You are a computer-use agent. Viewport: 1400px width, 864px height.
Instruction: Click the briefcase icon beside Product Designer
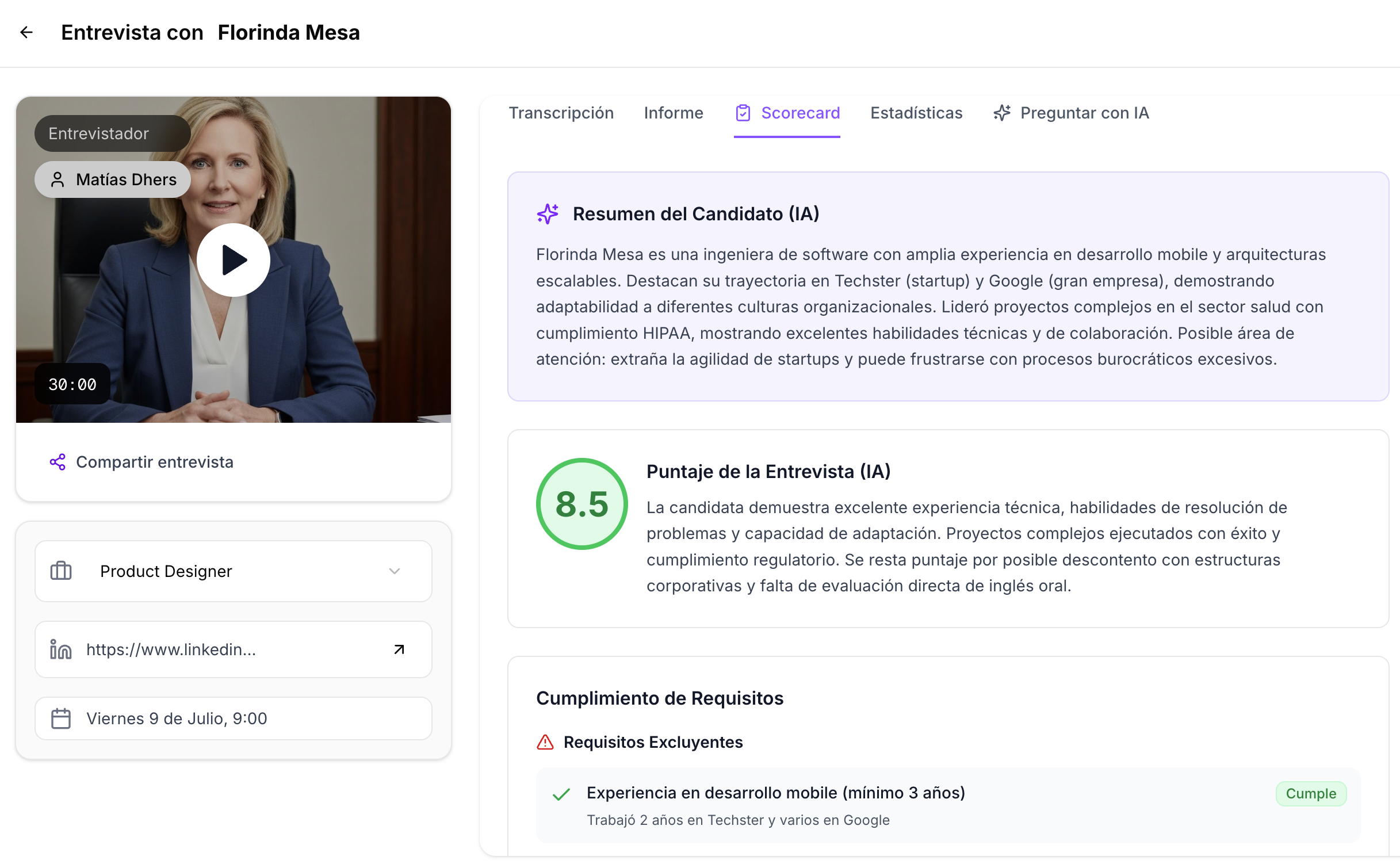(61, 571)
